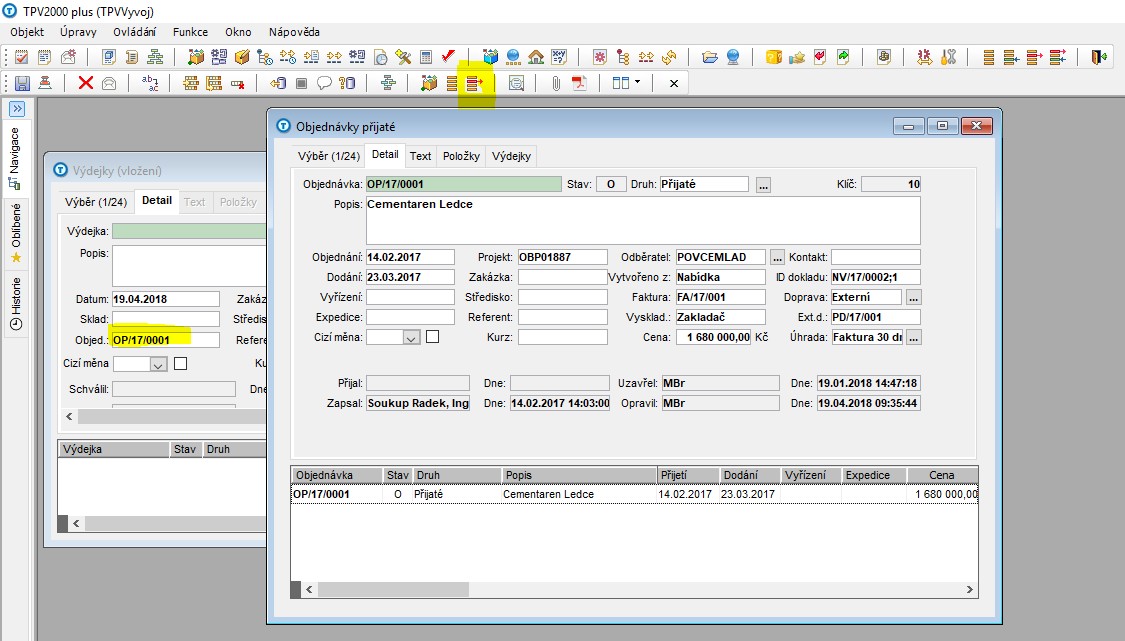Expand the Cizí měna dropdown in Objednávky přijaté
The image size is (1125, 641).
411,338
